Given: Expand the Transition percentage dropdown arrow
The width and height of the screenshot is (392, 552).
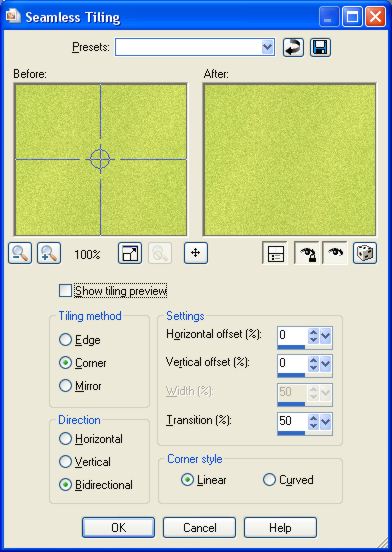Looking at the screenshot, I should point(326,421).
